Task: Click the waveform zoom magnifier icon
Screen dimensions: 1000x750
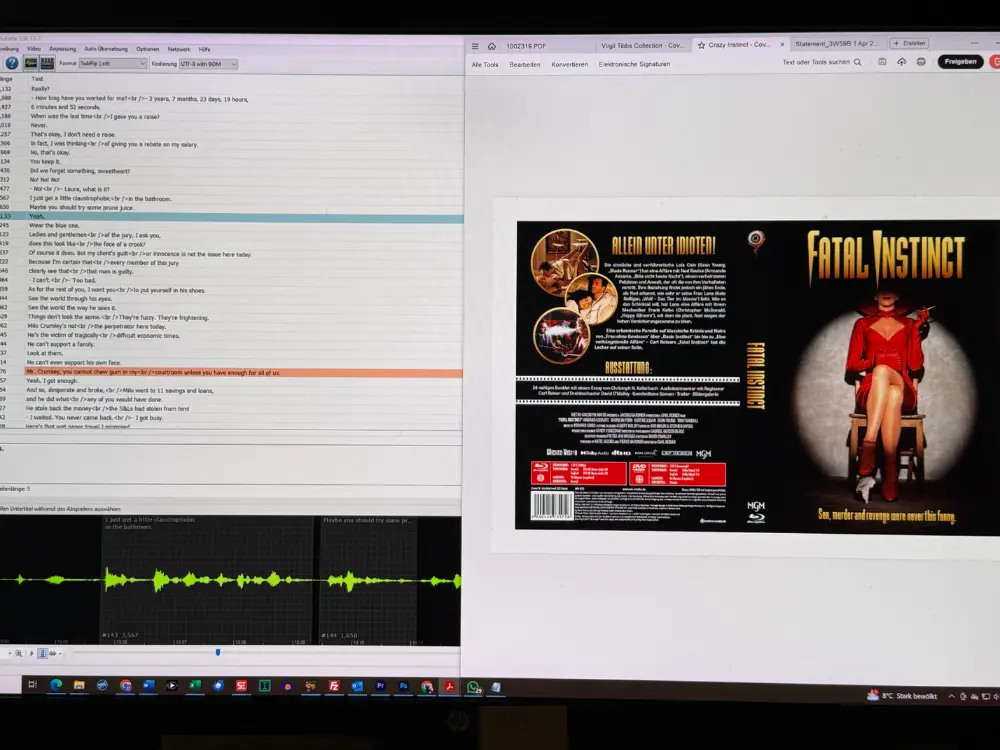Action: 19,653
